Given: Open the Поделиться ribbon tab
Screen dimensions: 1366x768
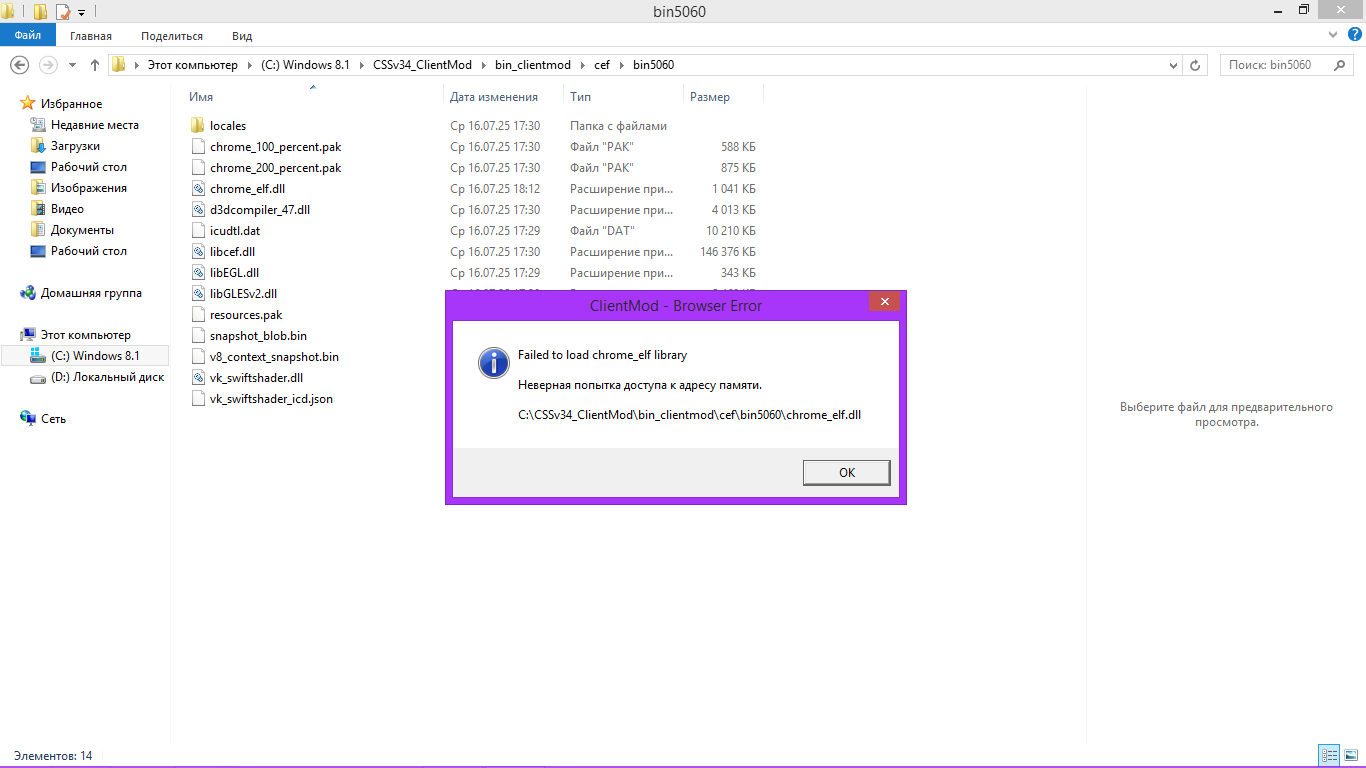Looking at the screenshot, I should (171, 36).
